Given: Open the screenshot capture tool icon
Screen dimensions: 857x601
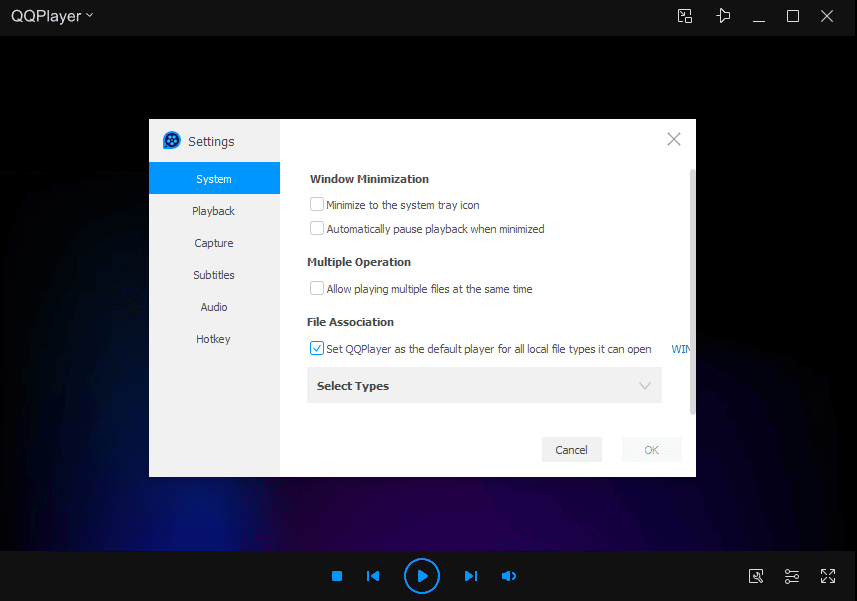Looking at the screenshot, I should click(756, 576).
